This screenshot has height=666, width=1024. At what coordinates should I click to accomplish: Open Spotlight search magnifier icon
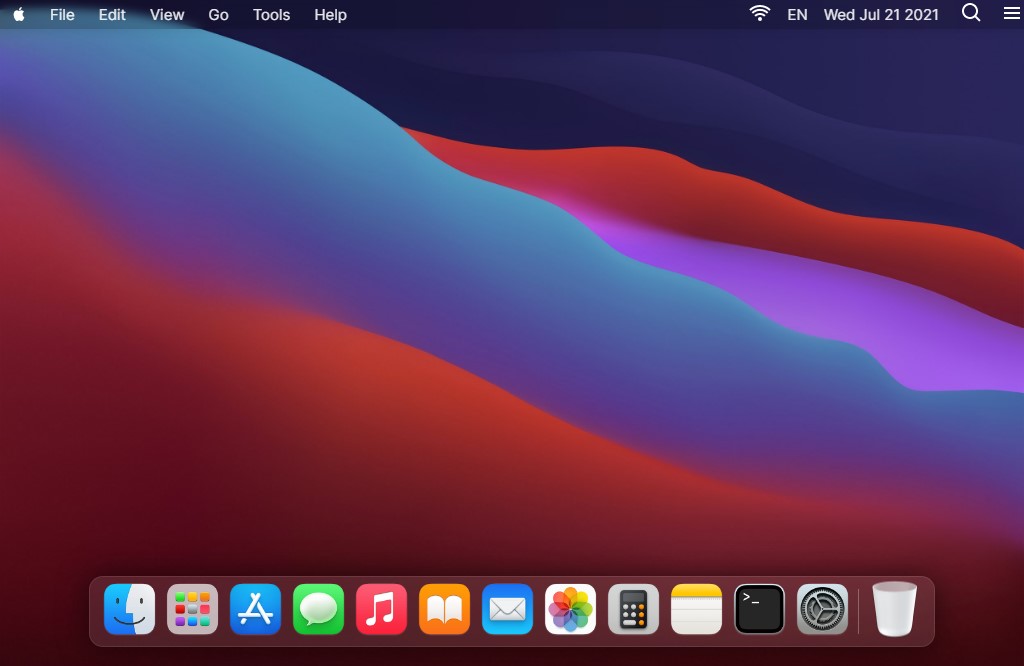click(x=971, y=12)
